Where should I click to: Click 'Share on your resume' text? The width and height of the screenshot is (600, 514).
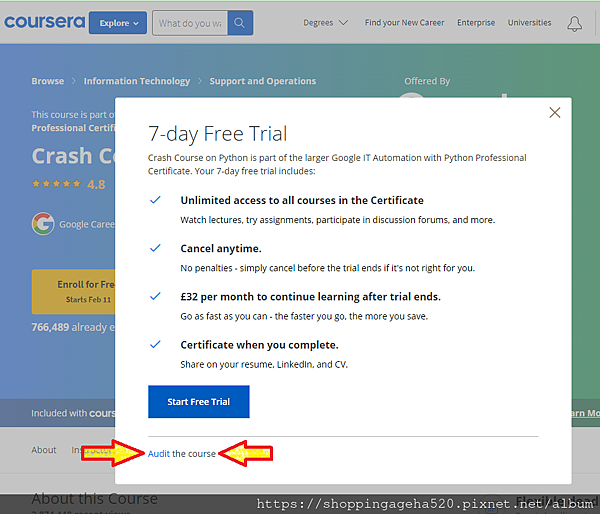pos(264,364)
